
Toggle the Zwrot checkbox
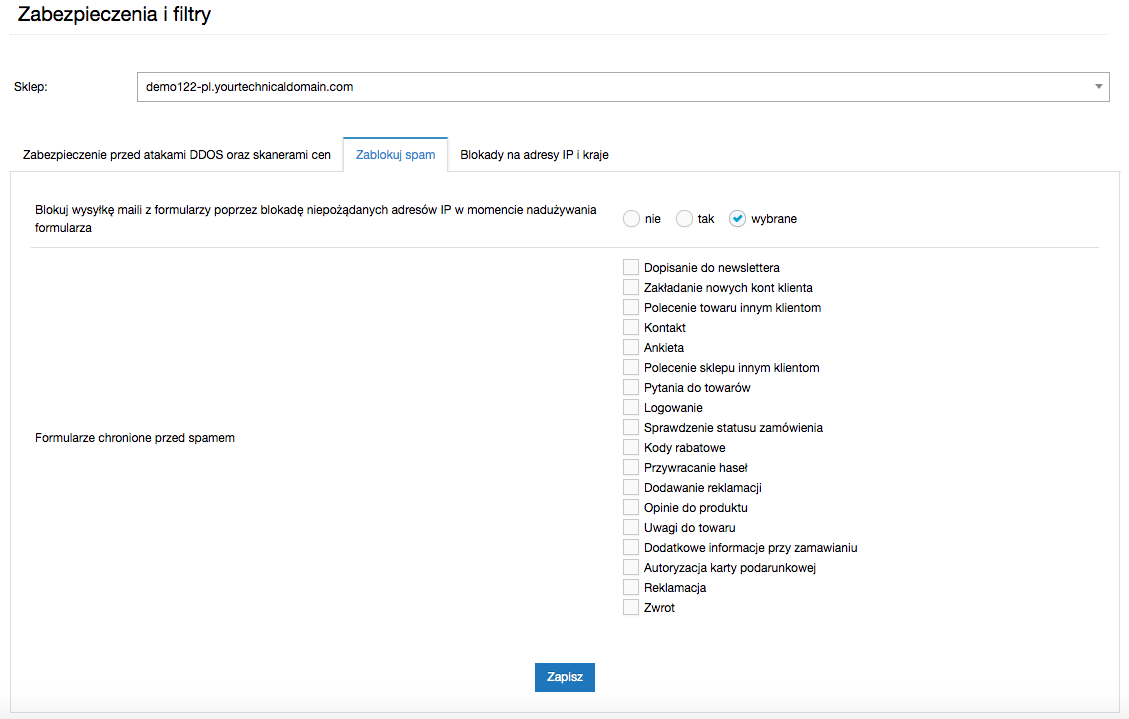(631, 607)
